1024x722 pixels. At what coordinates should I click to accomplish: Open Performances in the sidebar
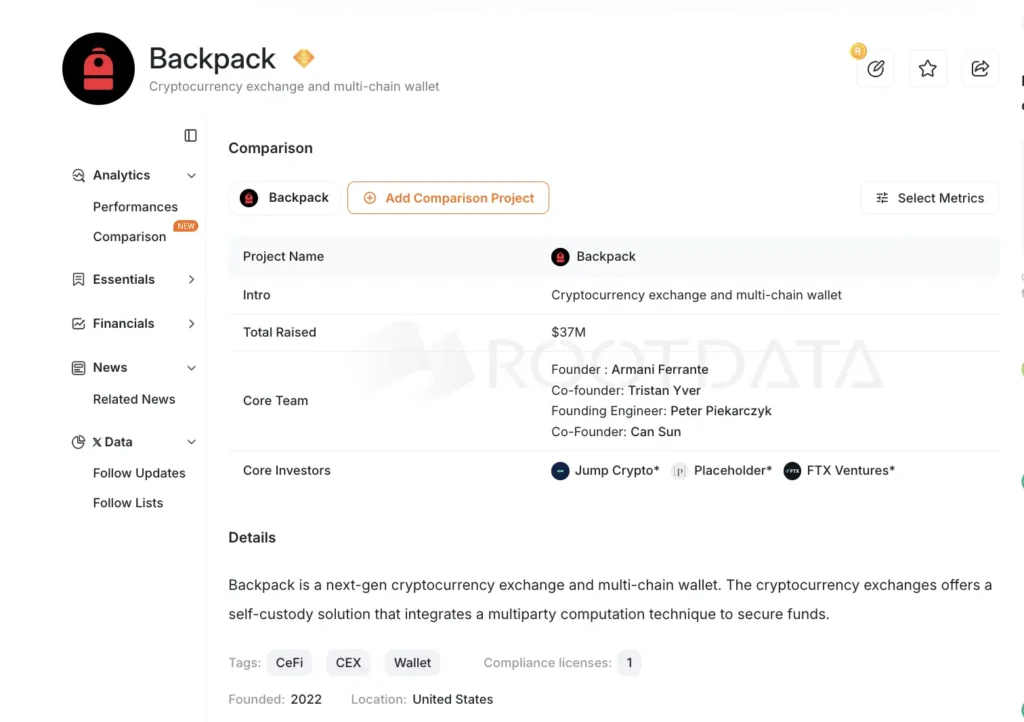[x=135, y=207]
